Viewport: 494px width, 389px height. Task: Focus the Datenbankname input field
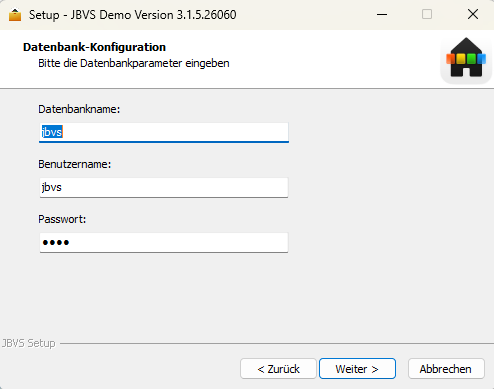164,132
